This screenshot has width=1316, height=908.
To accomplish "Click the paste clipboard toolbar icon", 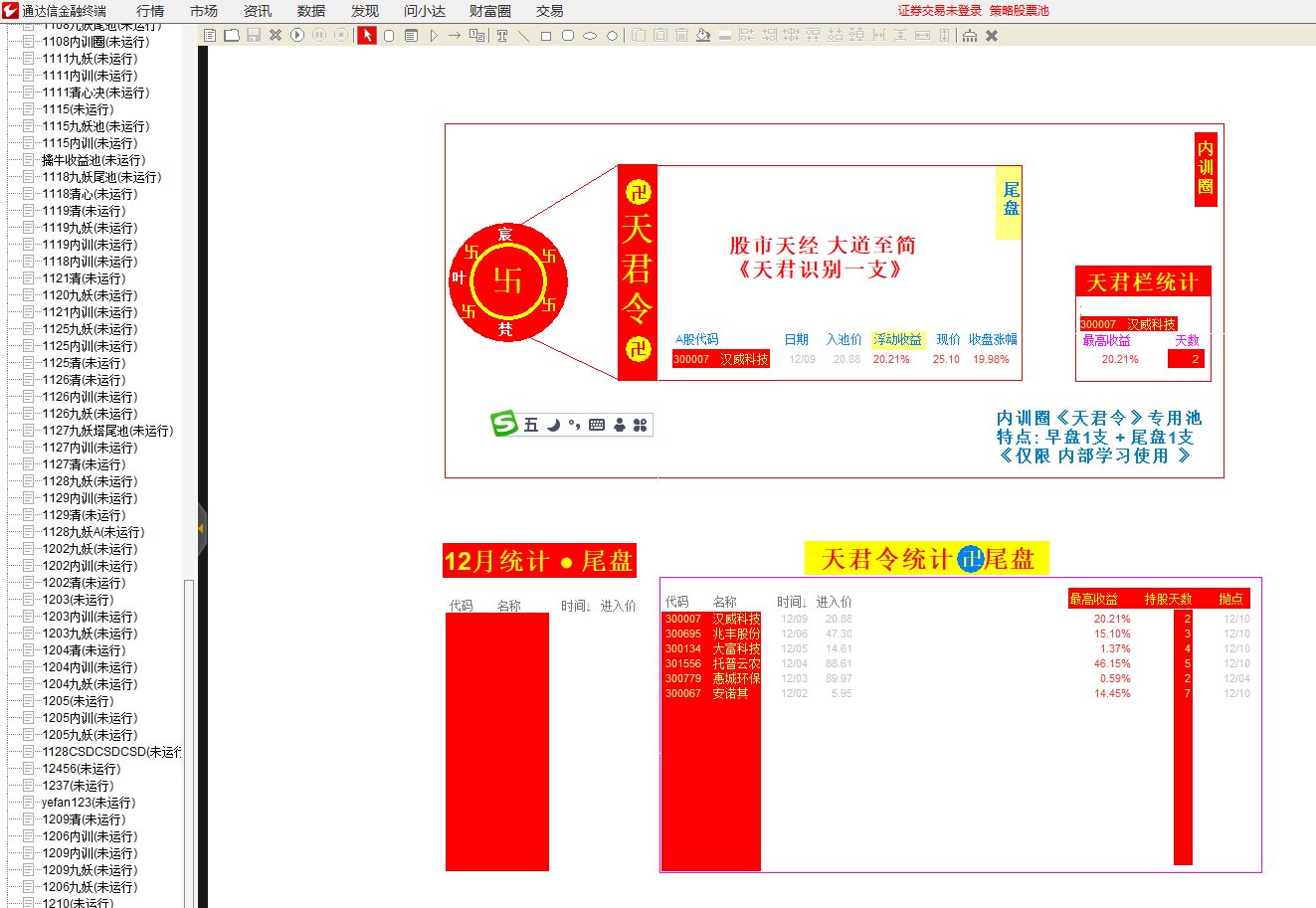I will [660, 36].
